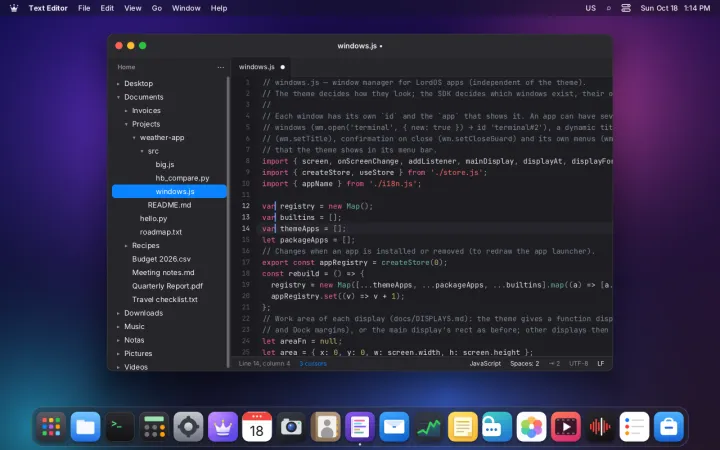Change the JavaScript language mode
This screenshot has width=720, height=450.
click(485, 363)
